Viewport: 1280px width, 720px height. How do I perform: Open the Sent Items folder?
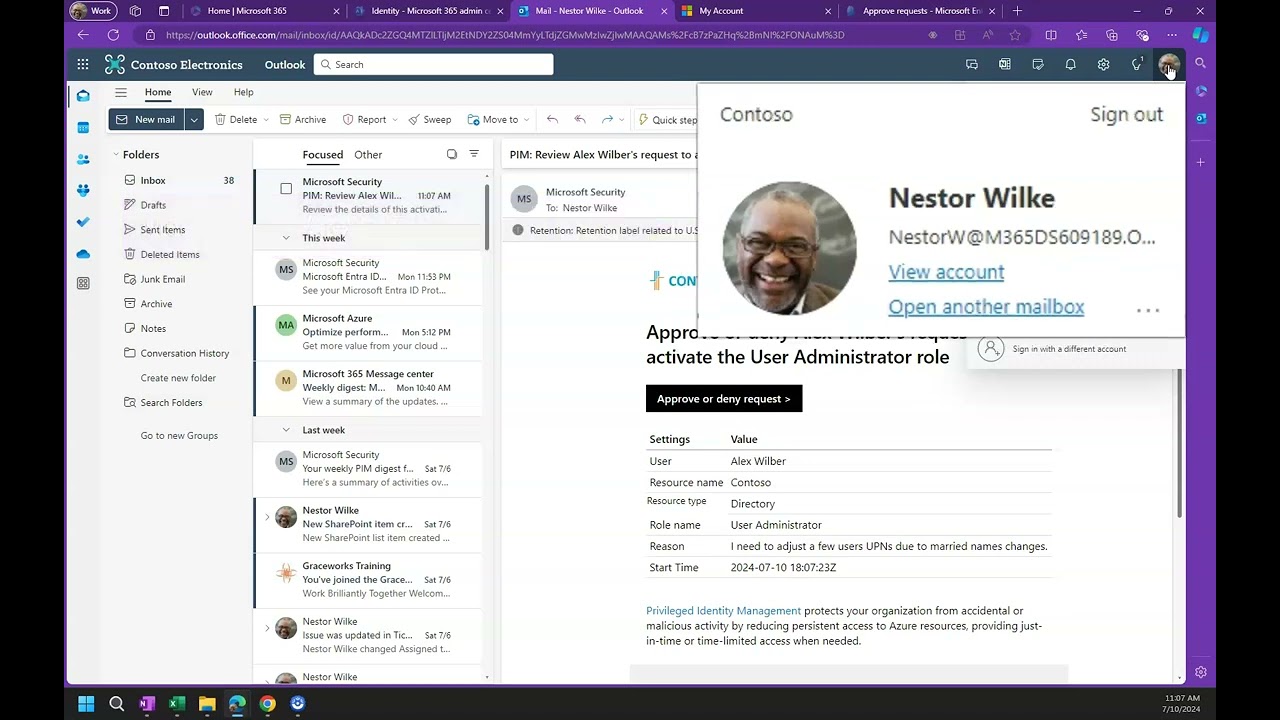pyautogui.click(x=163, y=229)
